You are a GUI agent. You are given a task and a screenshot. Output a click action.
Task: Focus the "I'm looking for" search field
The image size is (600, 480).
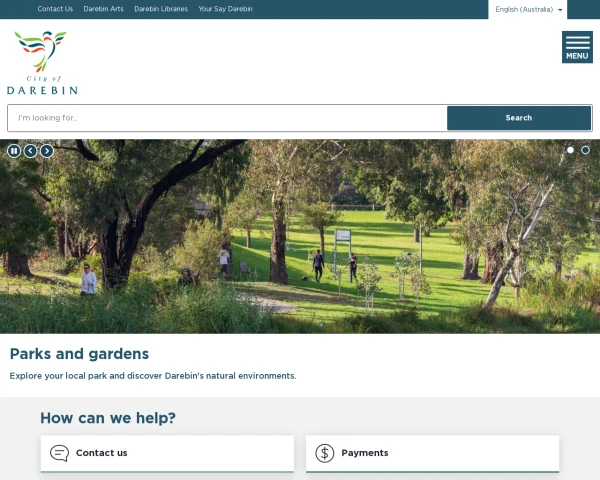pos(227,118)
